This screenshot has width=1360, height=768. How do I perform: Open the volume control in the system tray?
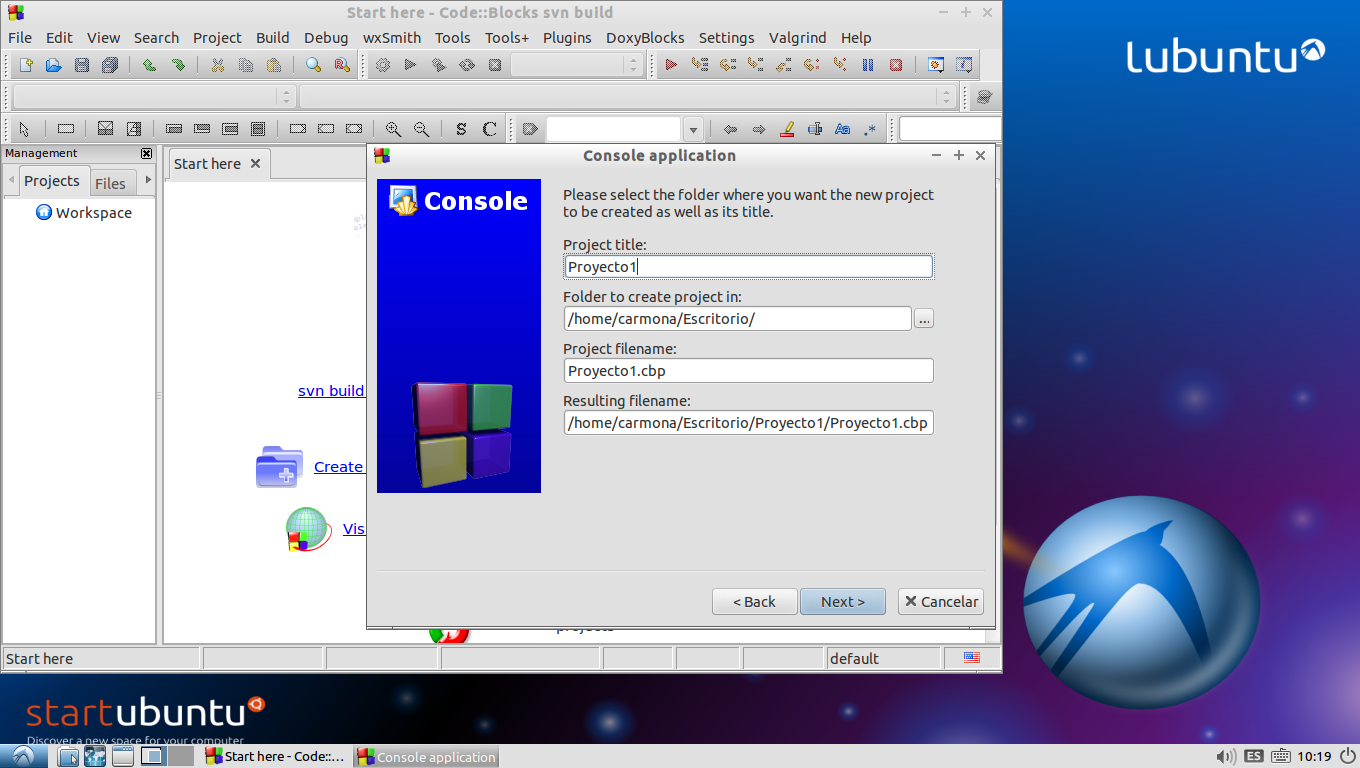pyautogui.click(x=1225, y=757)
